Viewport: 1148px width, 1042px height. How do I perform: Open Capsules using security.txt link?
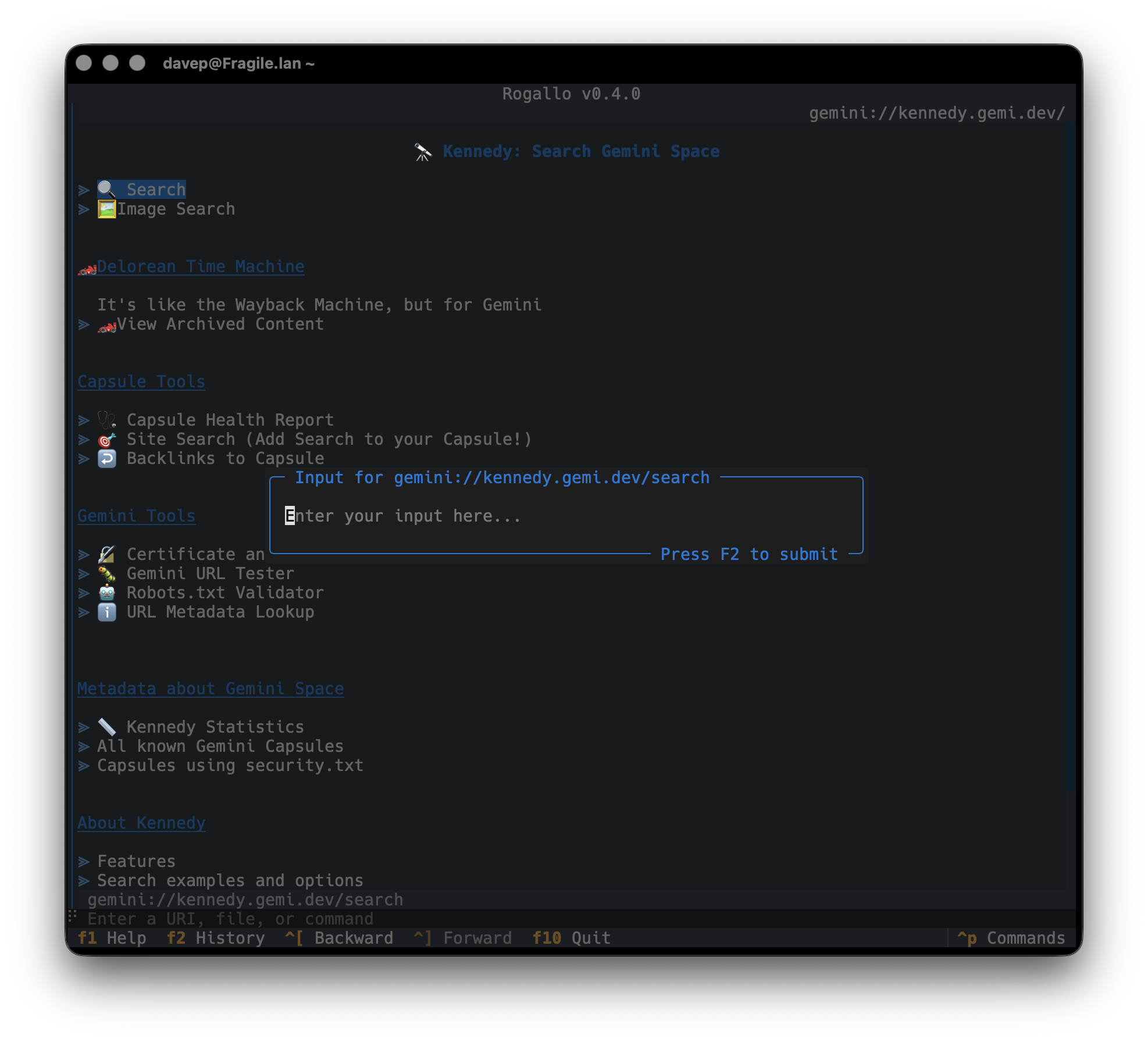230,765
